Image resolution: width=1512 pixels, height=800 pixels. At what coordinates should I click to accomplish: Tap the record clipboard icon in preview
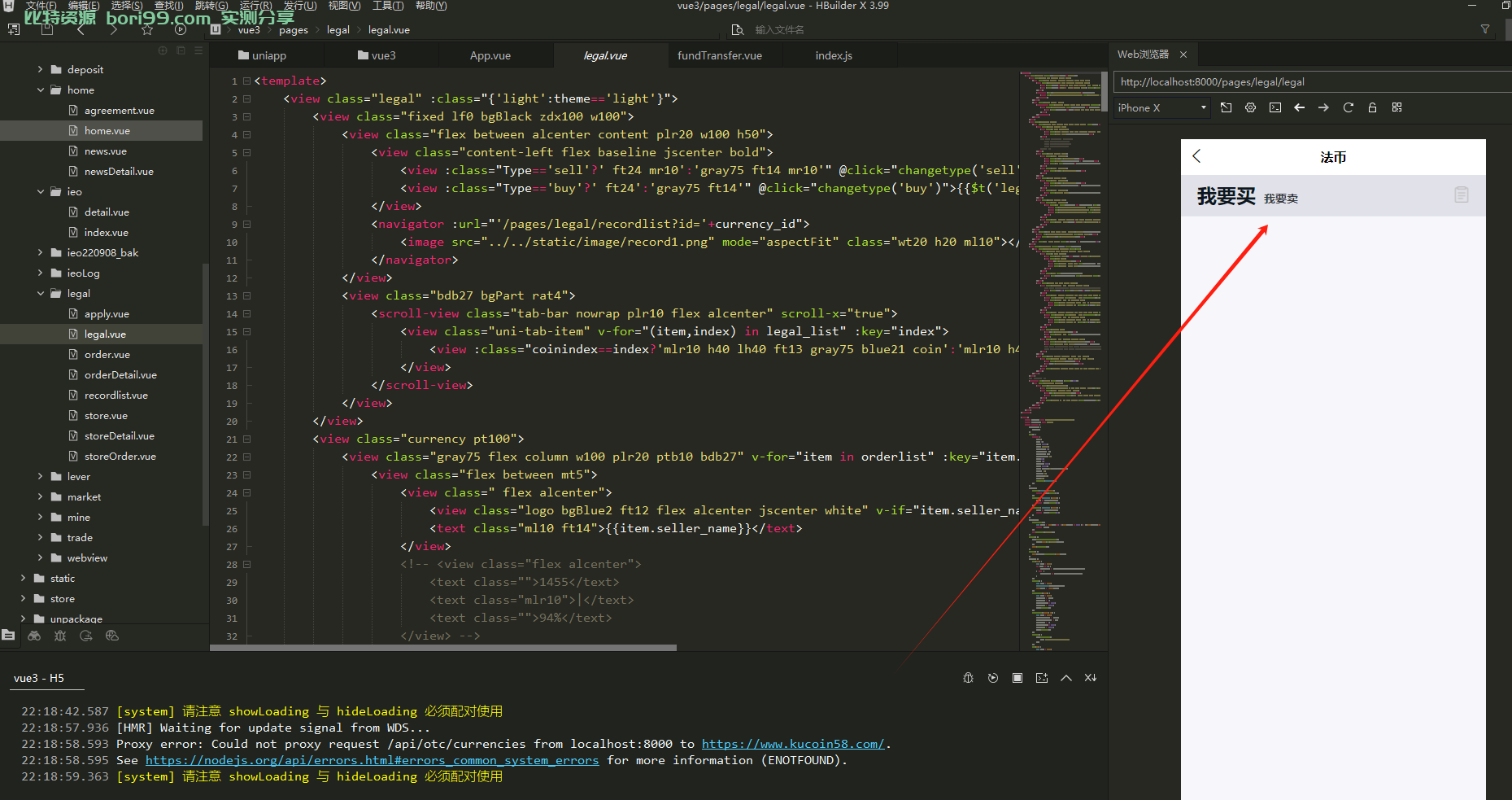[1462, 195]
